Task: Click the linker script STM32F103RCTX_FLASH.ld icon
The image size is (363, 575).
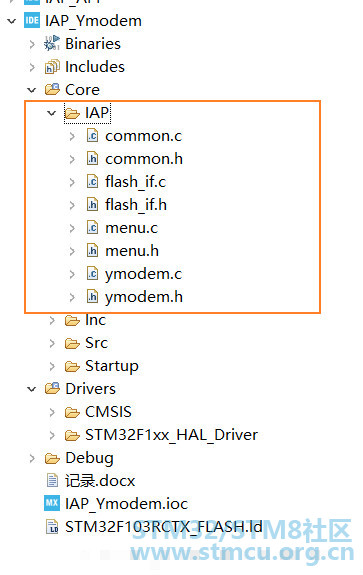Action: [x=52, y=527]
